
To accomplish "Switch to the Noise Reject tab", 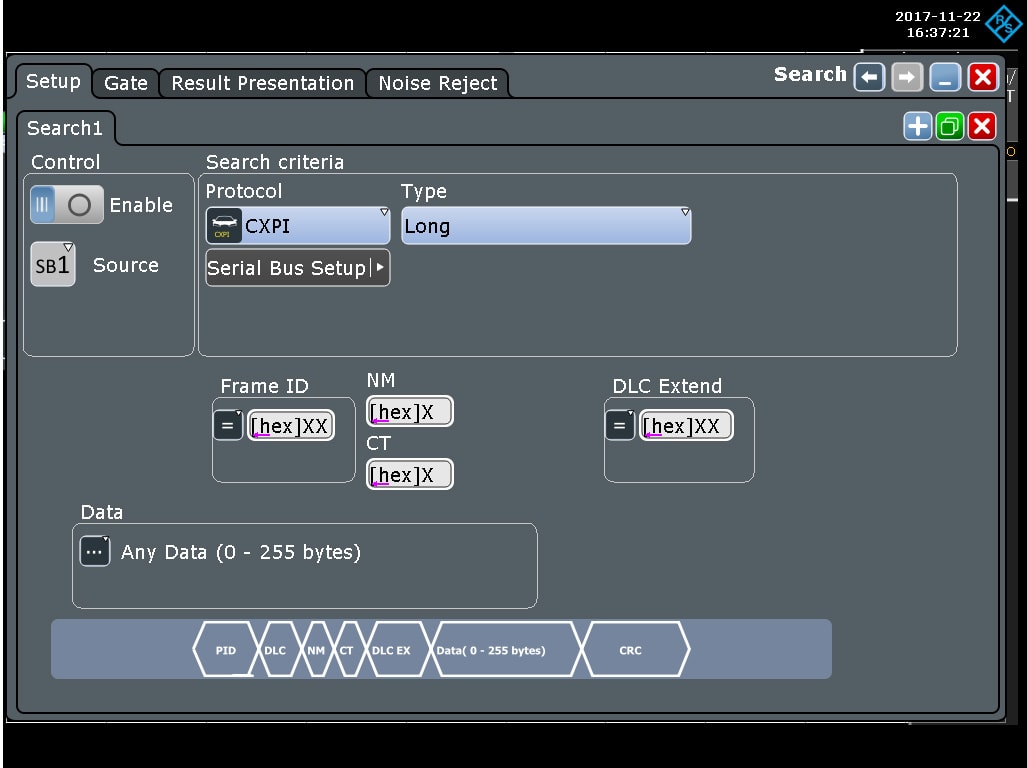I will (x=438, y=84).
